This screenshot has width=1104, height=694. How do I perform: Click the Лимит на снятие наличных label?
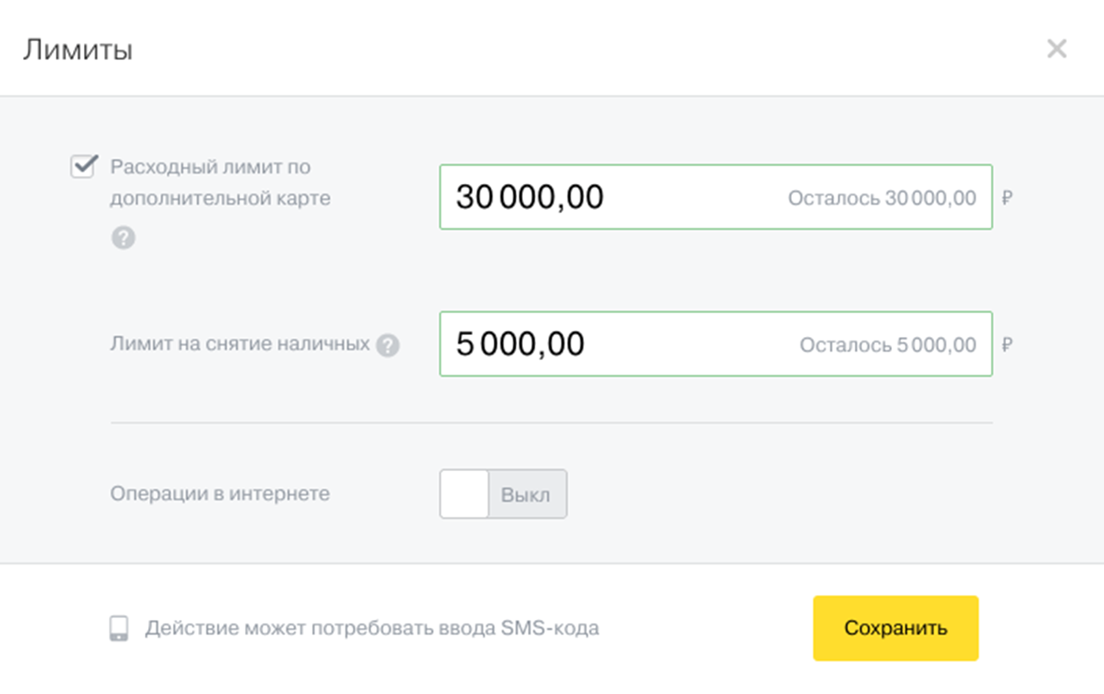click(239, 343)
